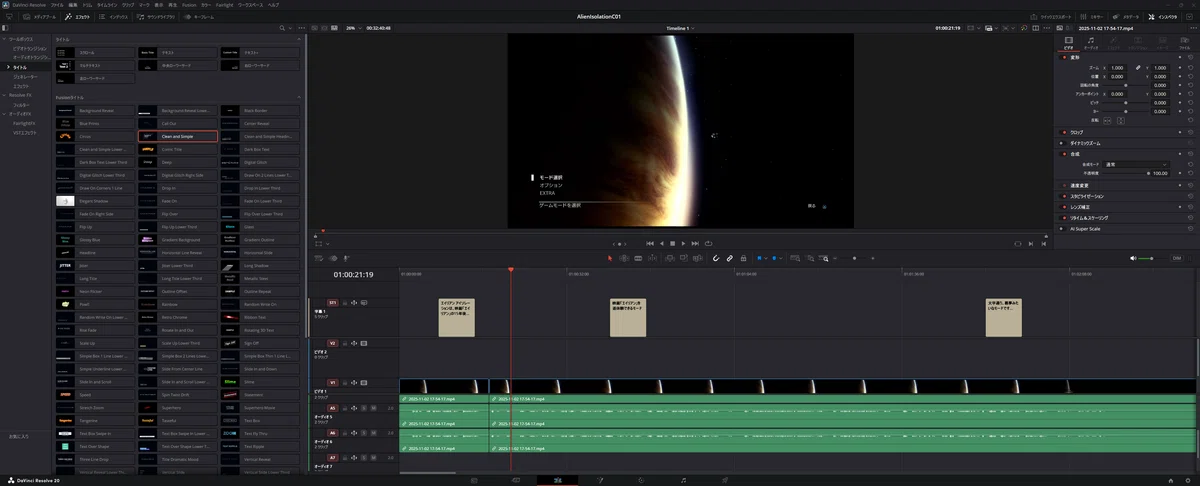Toggle the zoom X/Y link icon
Viewport: 1200px width, 486px height.
point(1138,67)
